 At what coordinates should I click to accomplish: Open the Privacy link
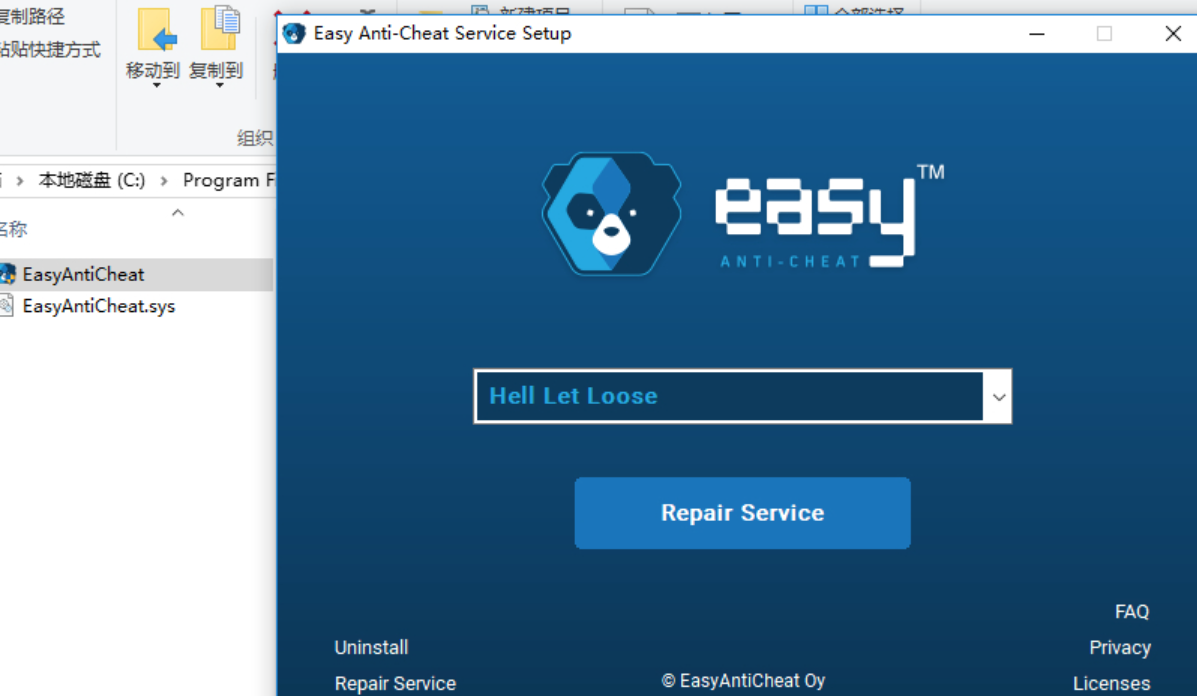1120,647
